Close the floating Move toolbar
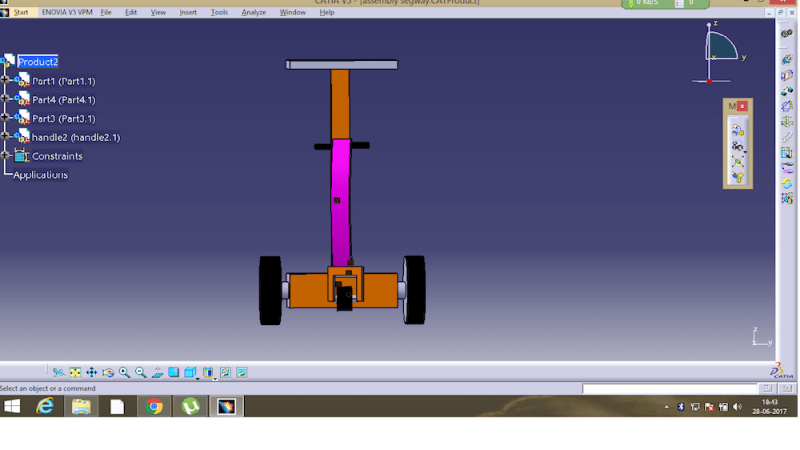This screenshot has width=800, height=450. click(x=742, y=106)
